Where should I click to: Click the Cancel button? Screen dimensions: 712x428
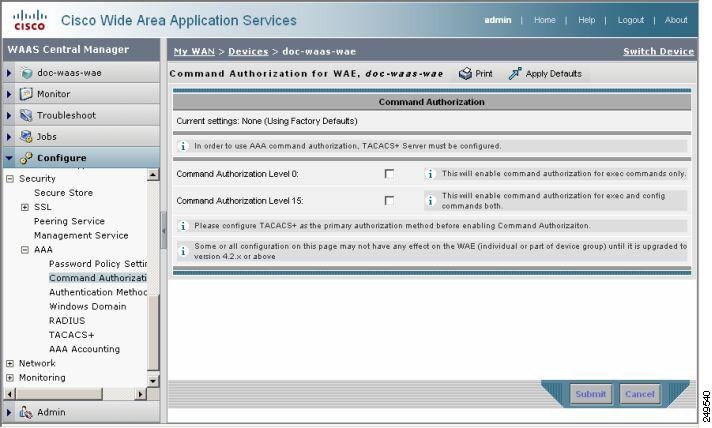(640, 394)
